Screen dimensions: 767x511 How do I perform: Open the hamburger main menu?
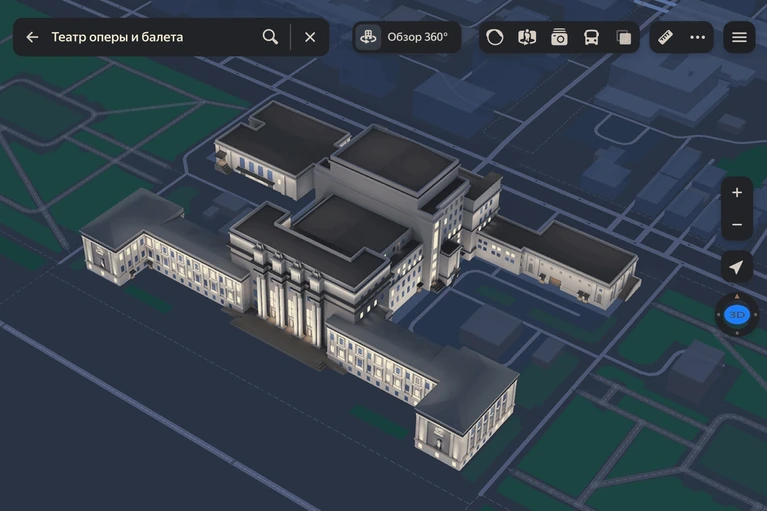coord(739,37)
